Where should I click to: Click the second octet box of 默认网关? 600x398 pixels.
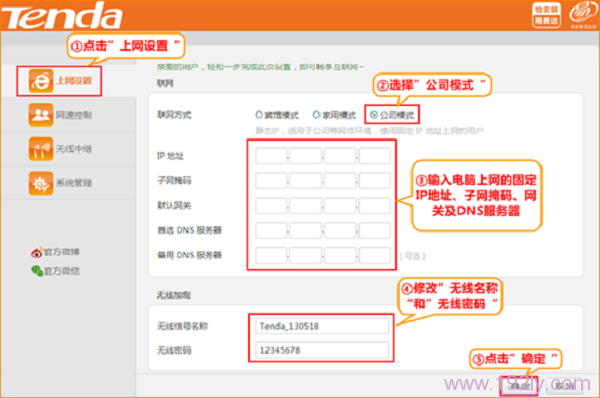pos(305,206)
